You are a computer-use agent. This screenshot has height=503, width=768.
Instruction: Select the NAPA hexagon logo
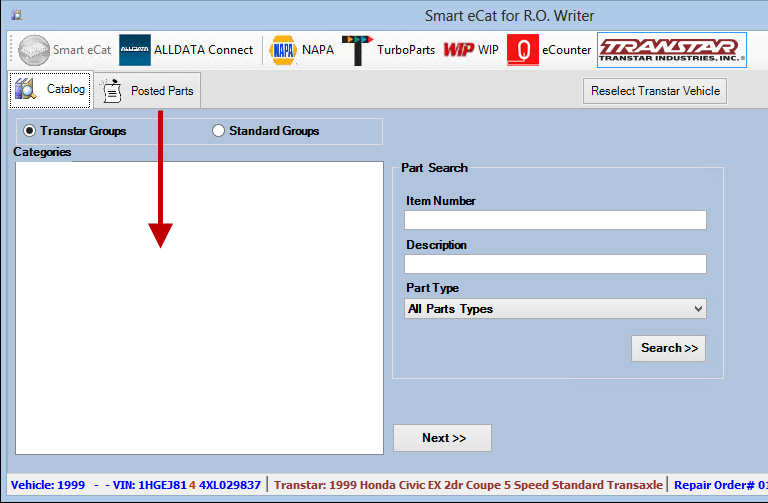click(x=283, y=50)
